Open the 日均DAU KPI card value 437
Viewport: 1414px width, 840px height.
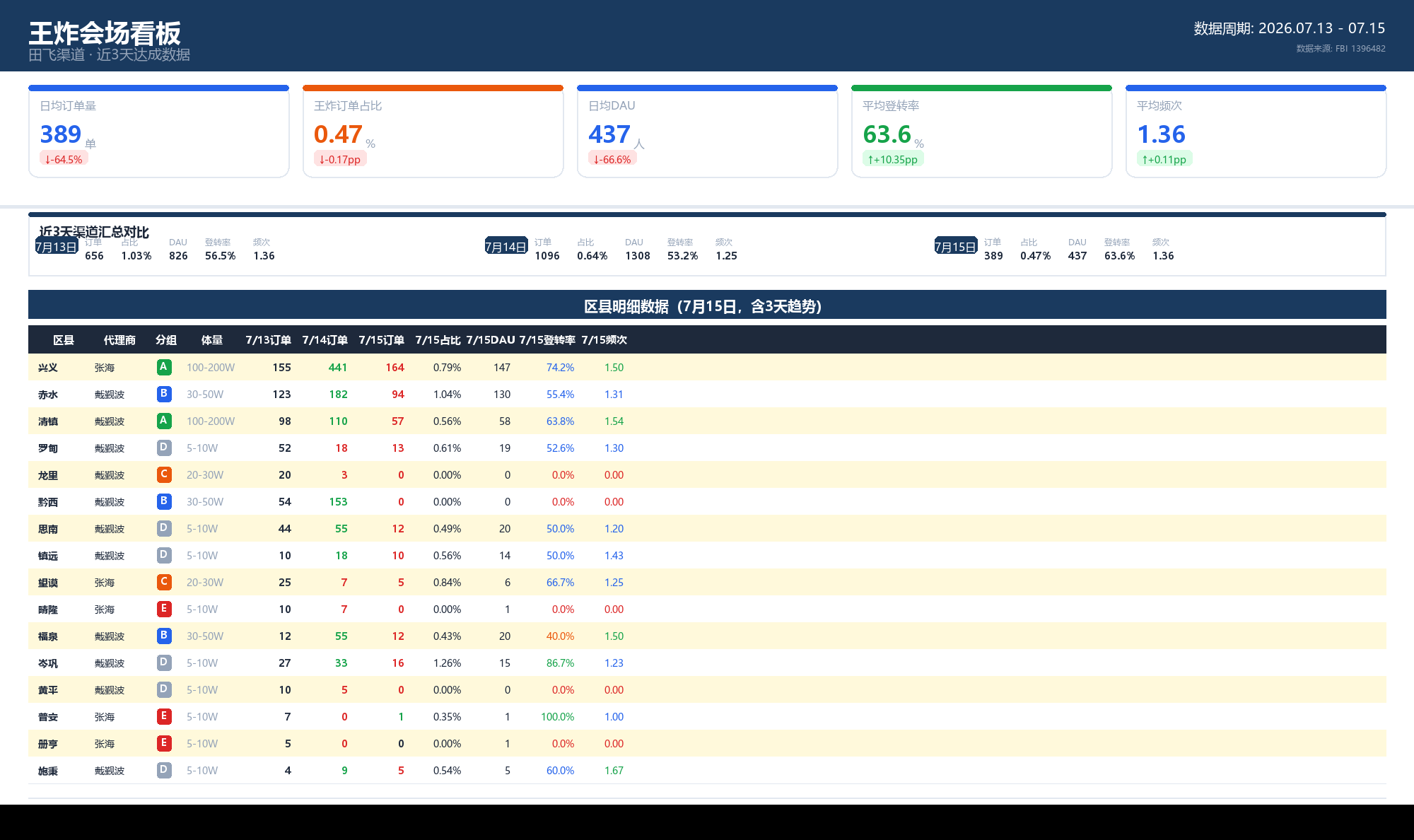609,134
